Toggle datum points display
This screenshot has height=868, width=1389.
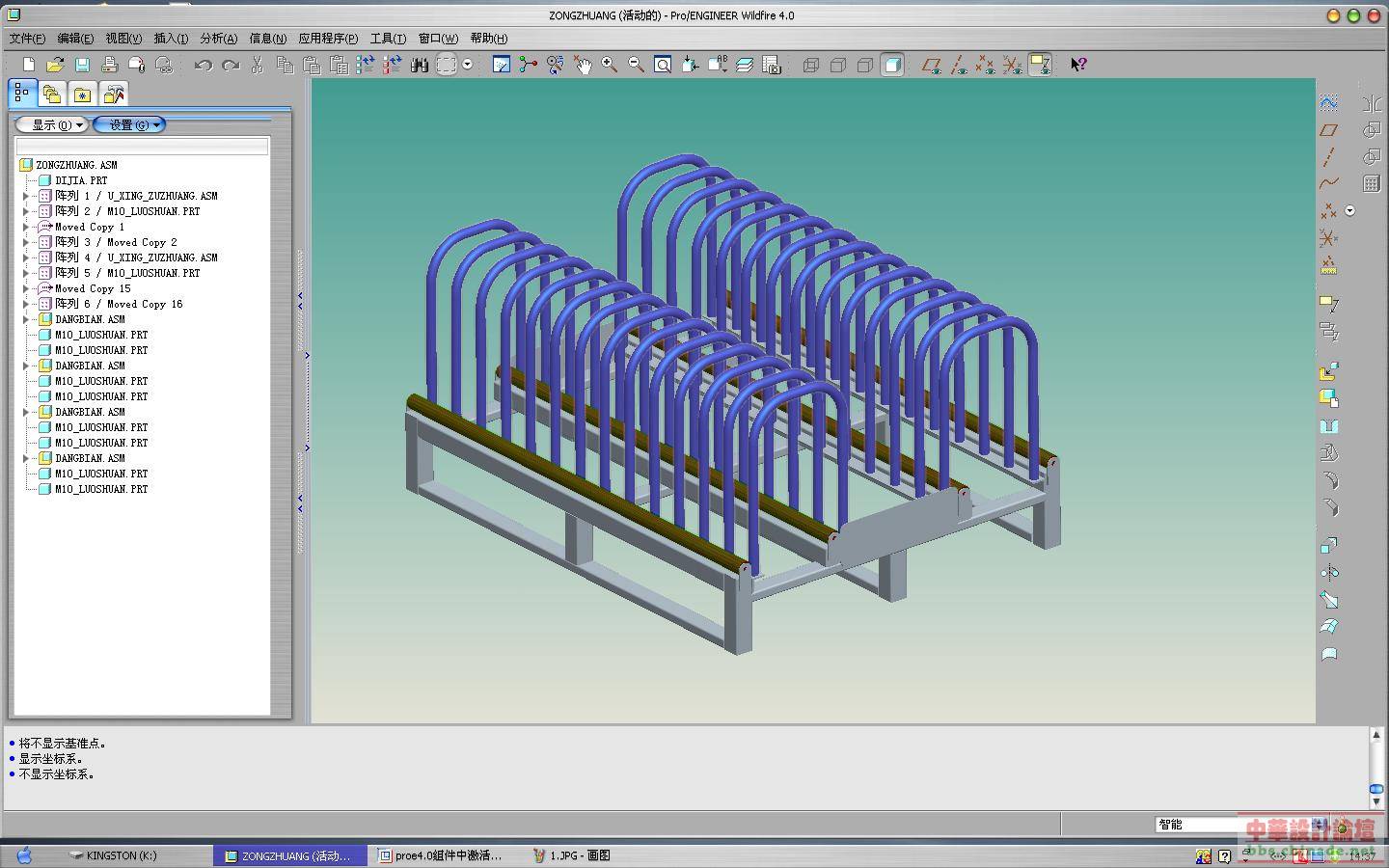tap(985, 65)
